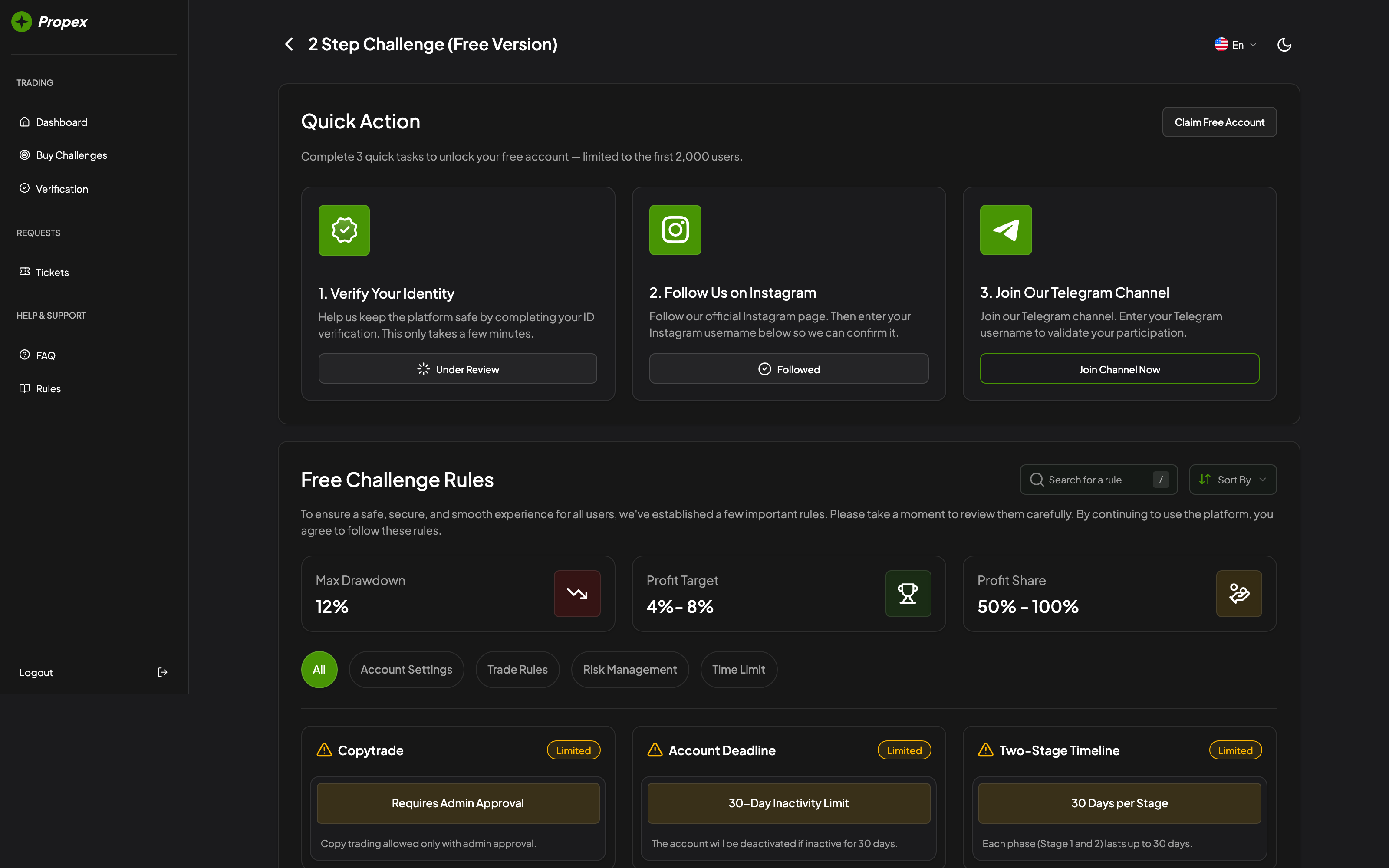The height and width of the screenshot is (868, 1389).
Task: Select the Risk Management filter tab
Action: [x=630, y=669]
